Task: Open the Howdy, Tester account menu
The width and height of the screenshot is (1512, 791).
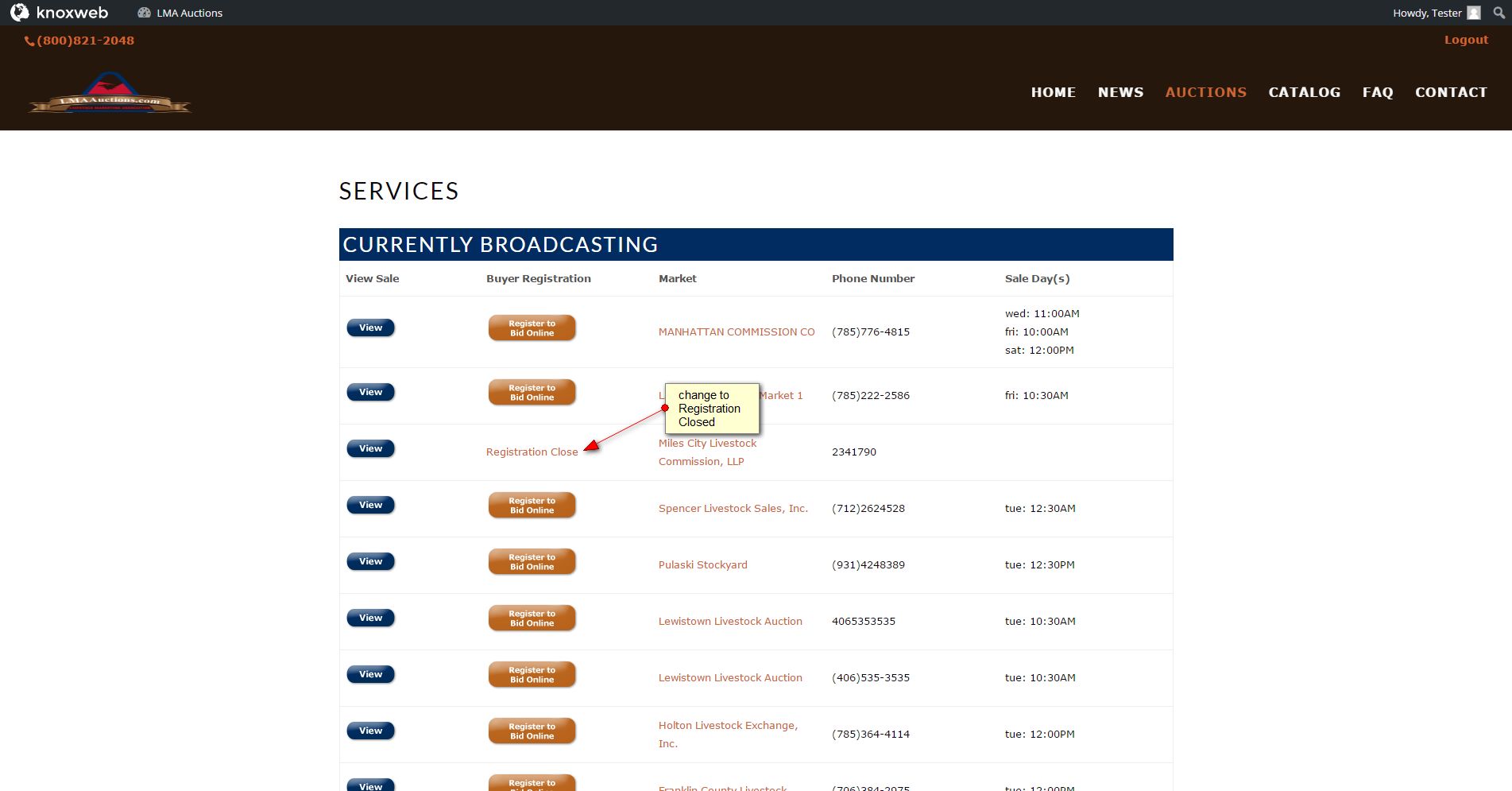Action: click(1436, 13)
